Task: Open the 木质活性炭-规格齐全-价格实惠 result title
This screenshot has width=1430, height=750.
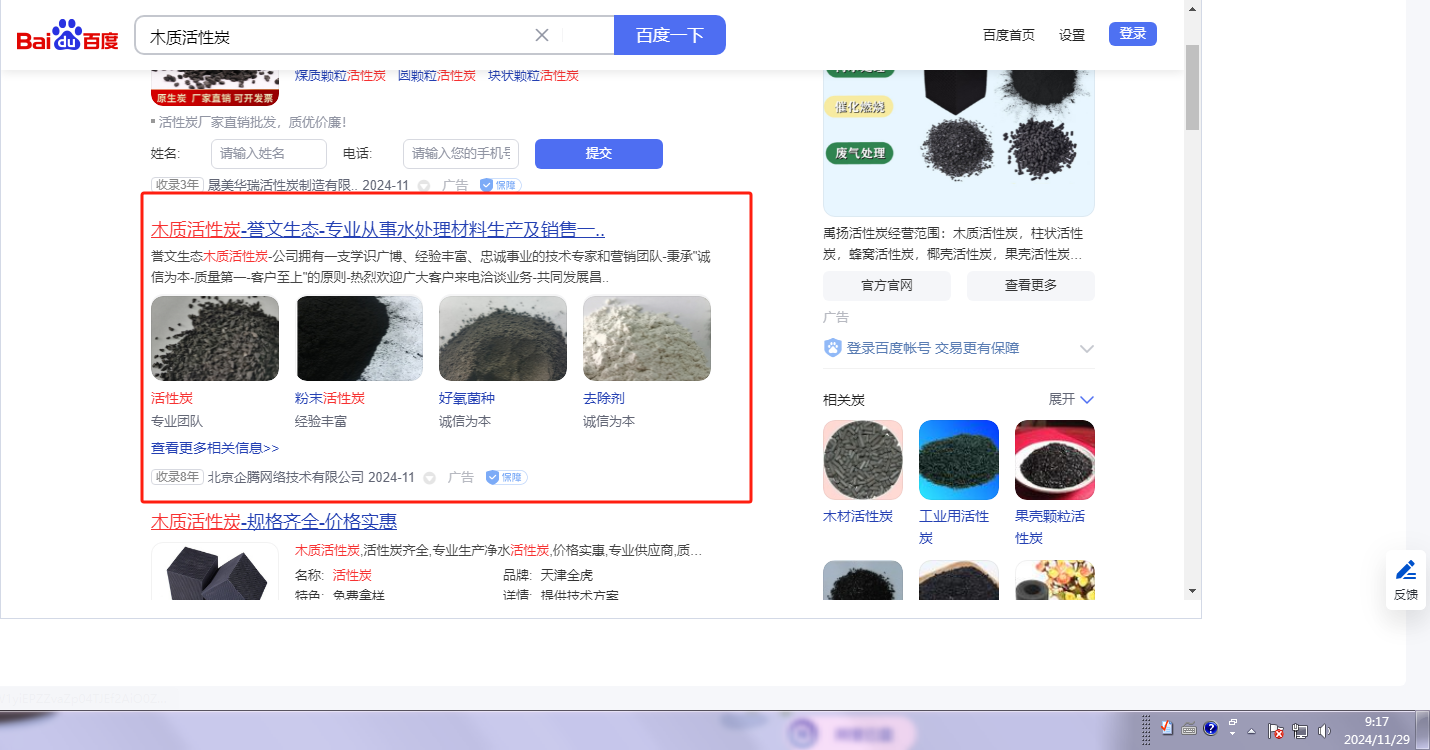Action: pos(274,521)
